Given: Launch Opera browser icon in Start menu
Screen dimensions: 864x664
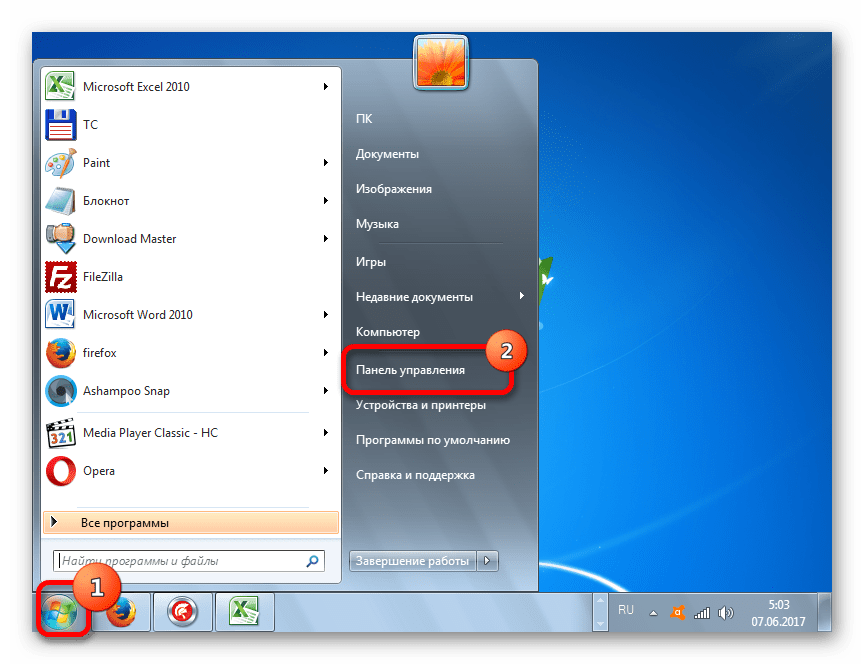Looking at the screenshot, I should click(x=61, y=470).
